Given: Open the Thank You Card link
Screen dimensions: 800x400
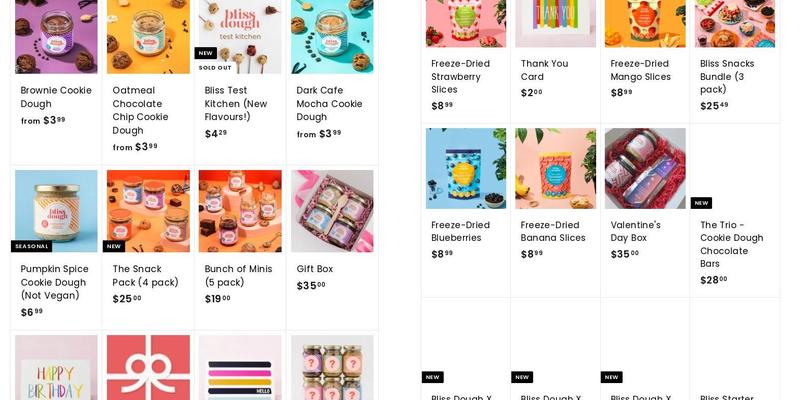Looking at the screenshot, I should pyautogui.click(x=544, y=70).
